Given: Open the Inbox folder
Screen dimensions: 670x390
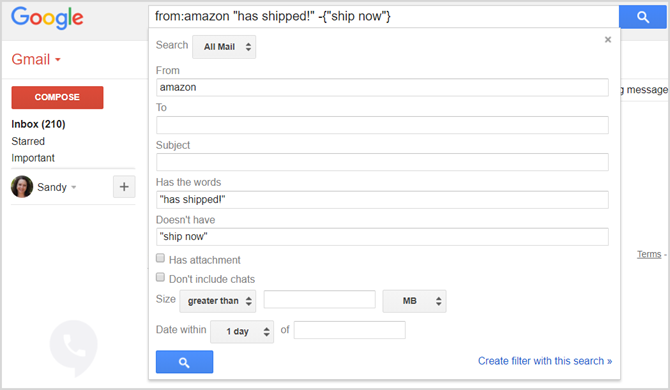Looking at the screenshot, I should pyautogui.click(x=38, y=124).
